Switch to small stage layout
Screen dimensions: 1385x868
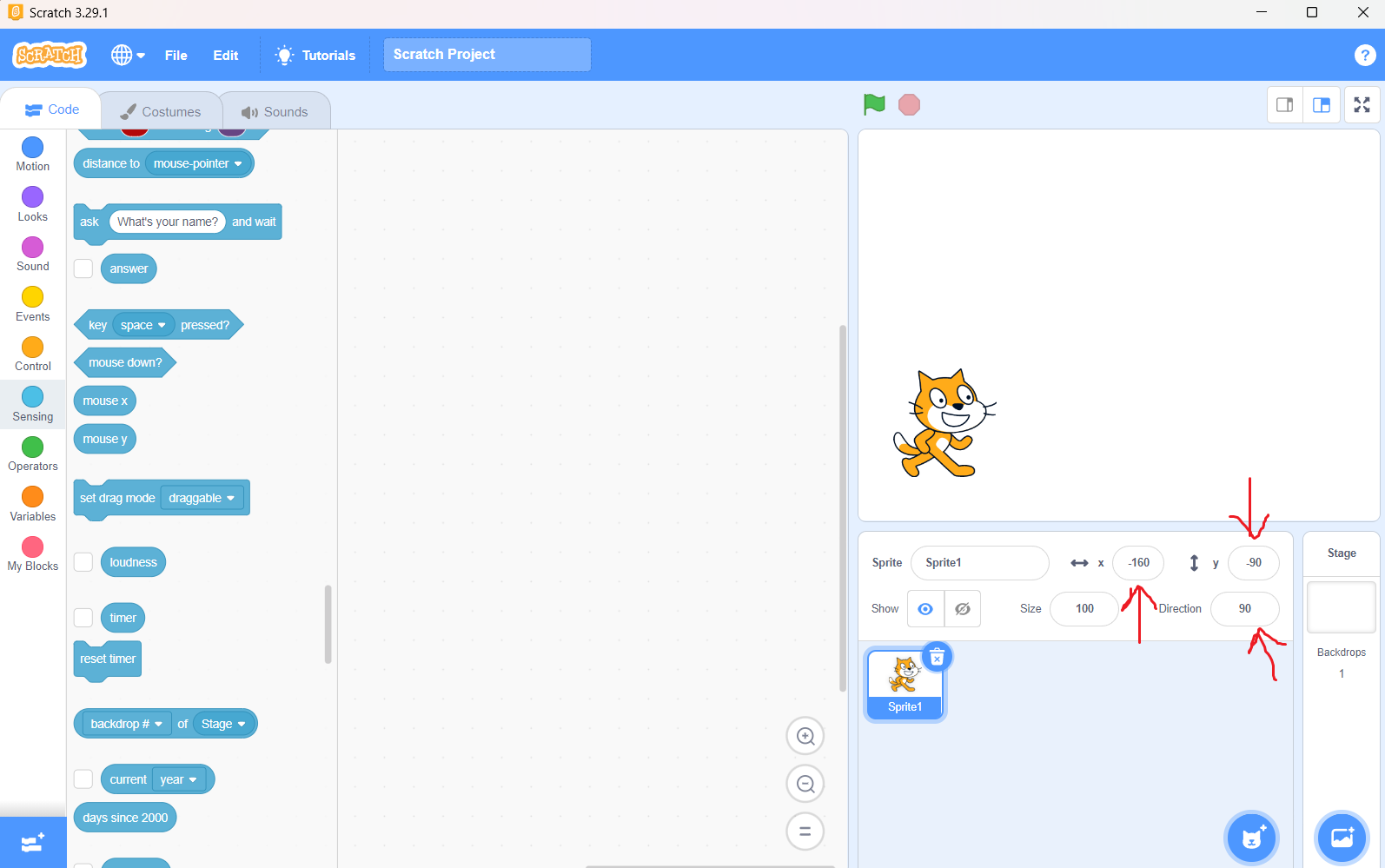coord(1284,105)
